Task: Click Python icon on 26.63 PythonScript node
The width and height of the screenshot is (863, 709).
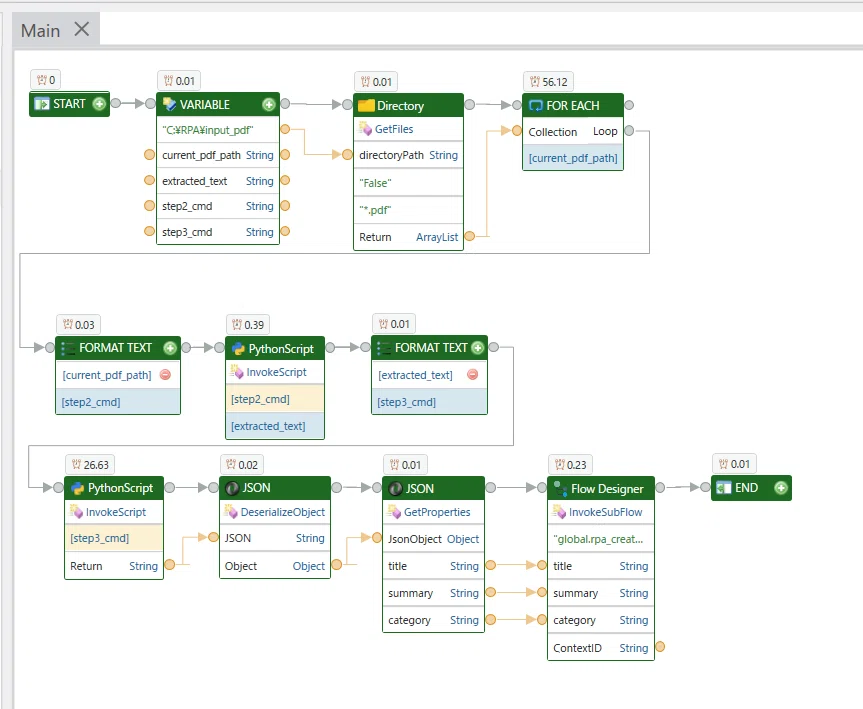Action: pyautogui.click(x=78, y=488)
